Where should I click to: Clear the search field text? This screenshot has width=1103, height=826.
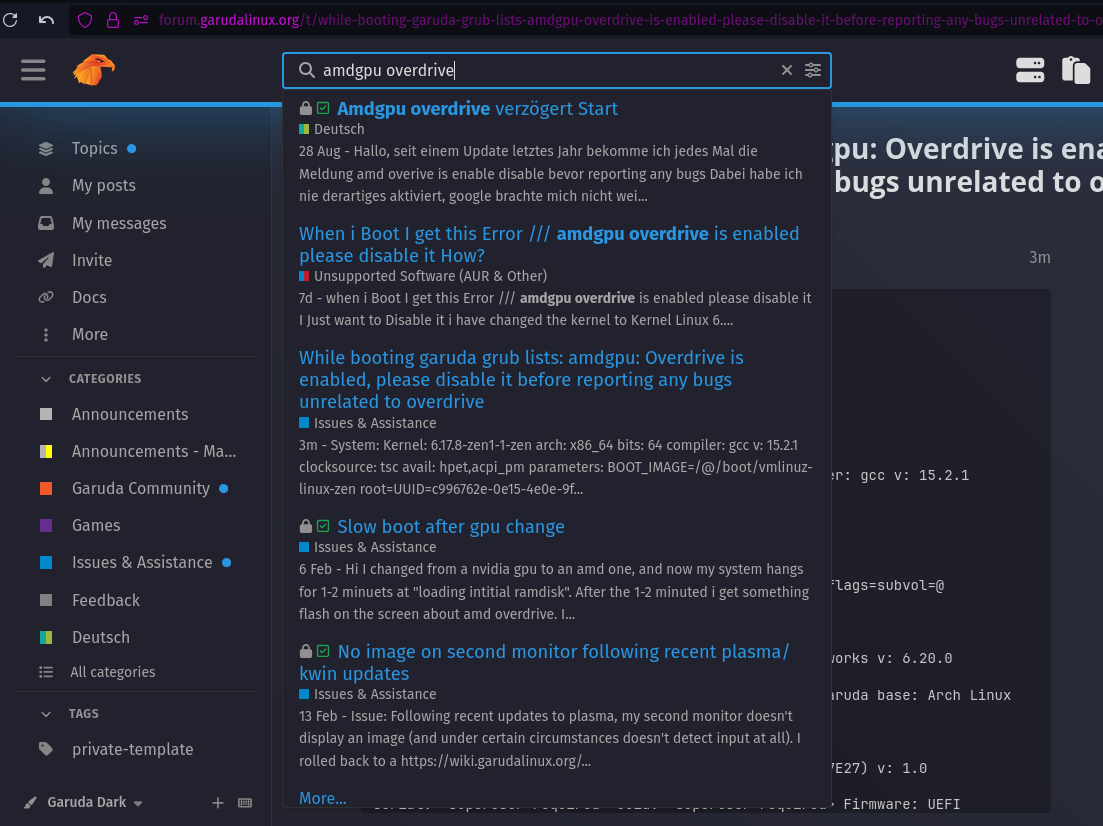point(786,70)
